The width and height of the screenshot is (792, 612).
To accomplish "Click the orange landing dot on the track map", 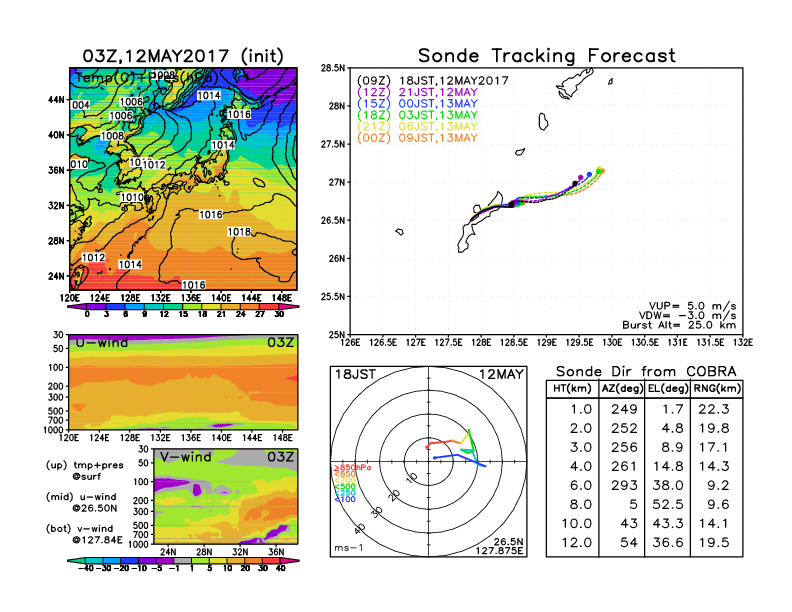I will pos(602,171).
